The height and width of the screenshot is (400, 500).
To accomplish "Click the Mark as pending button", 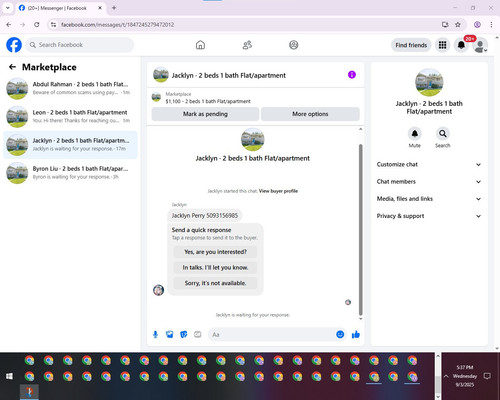I will (205, 114).
